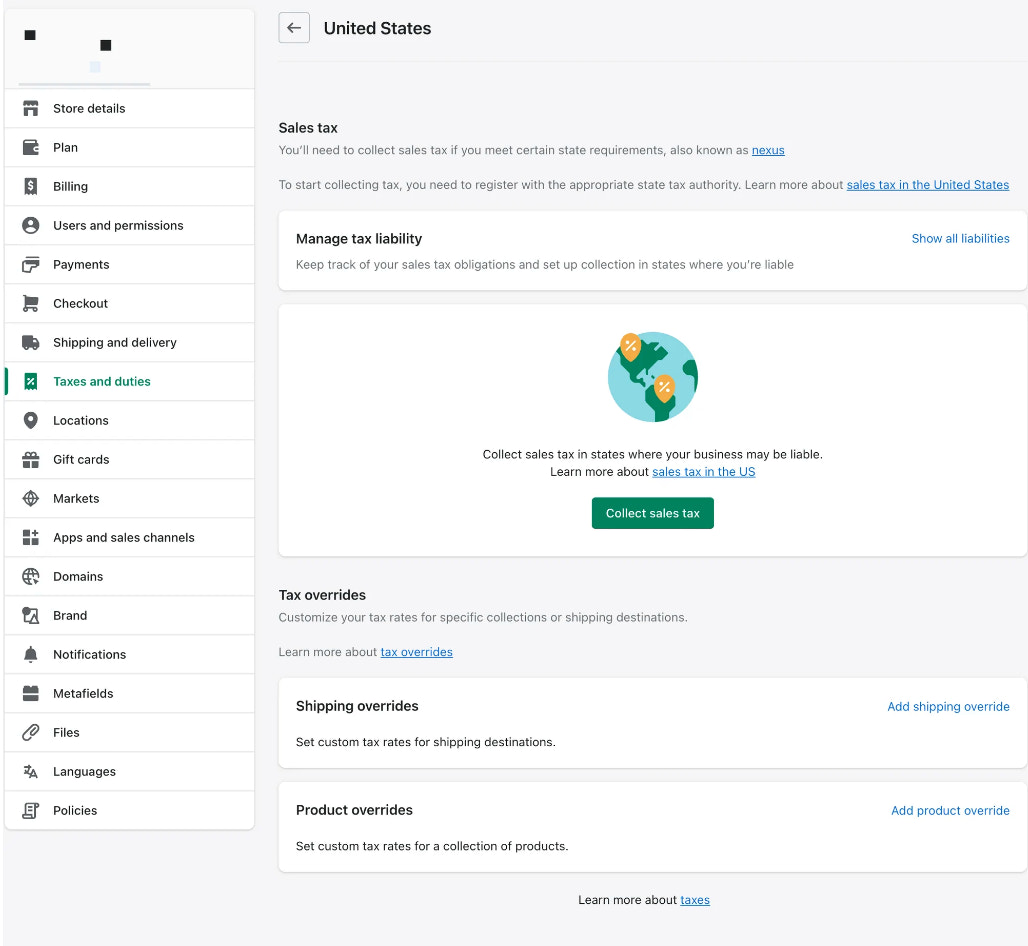Click the Checkout cart icon

click(31, 303)
